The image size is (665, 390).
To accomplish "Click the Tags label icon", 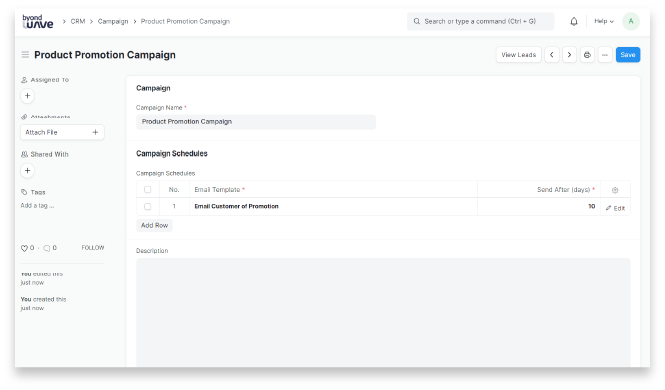I will (x=24, y=192).
